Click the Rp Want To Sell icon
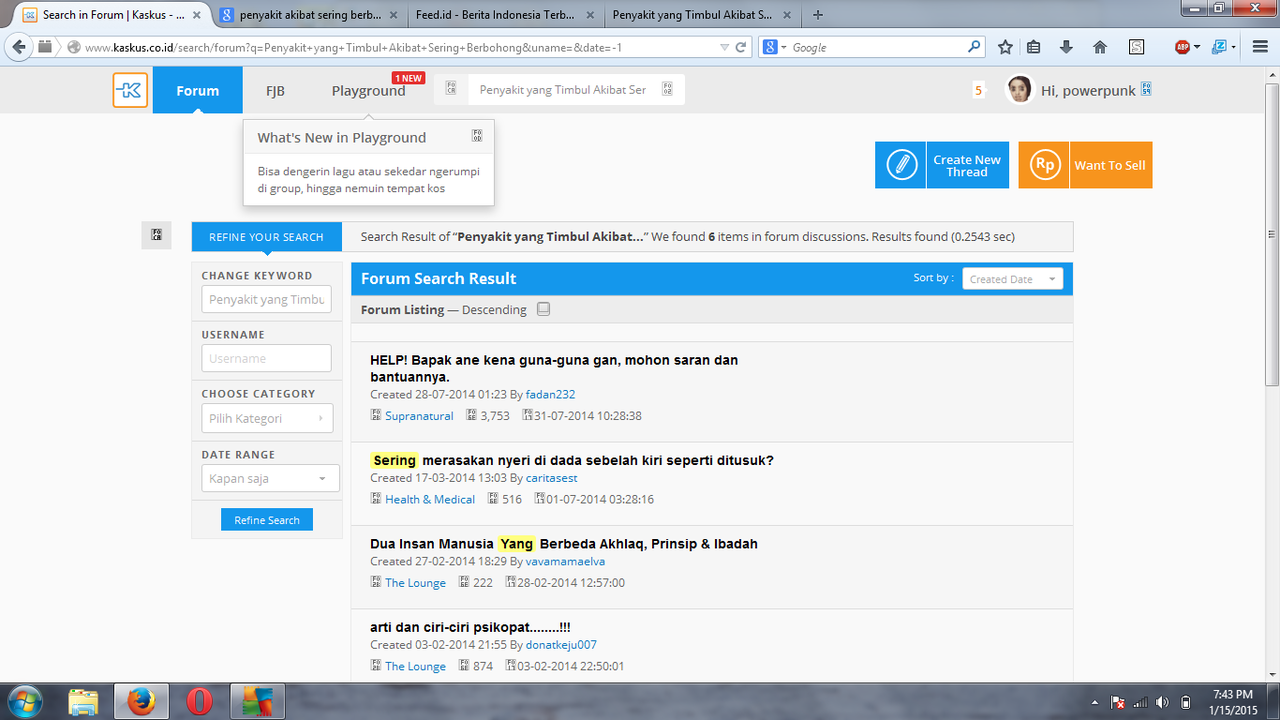Image resolution: width=1280 pixels, height=720 pixels. (1044, 165)
